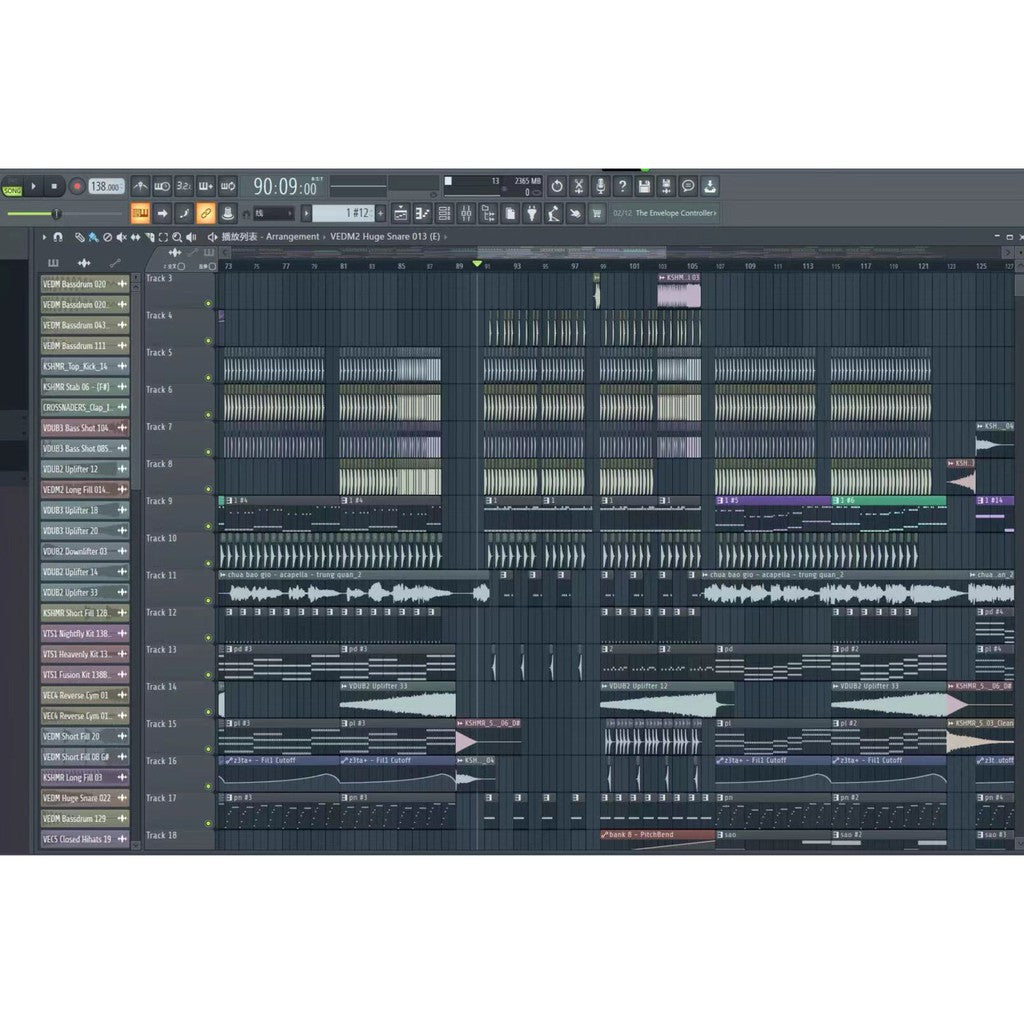Switch from SONG mode to pattern mode

pyautogui.click(x=11, y=188)
